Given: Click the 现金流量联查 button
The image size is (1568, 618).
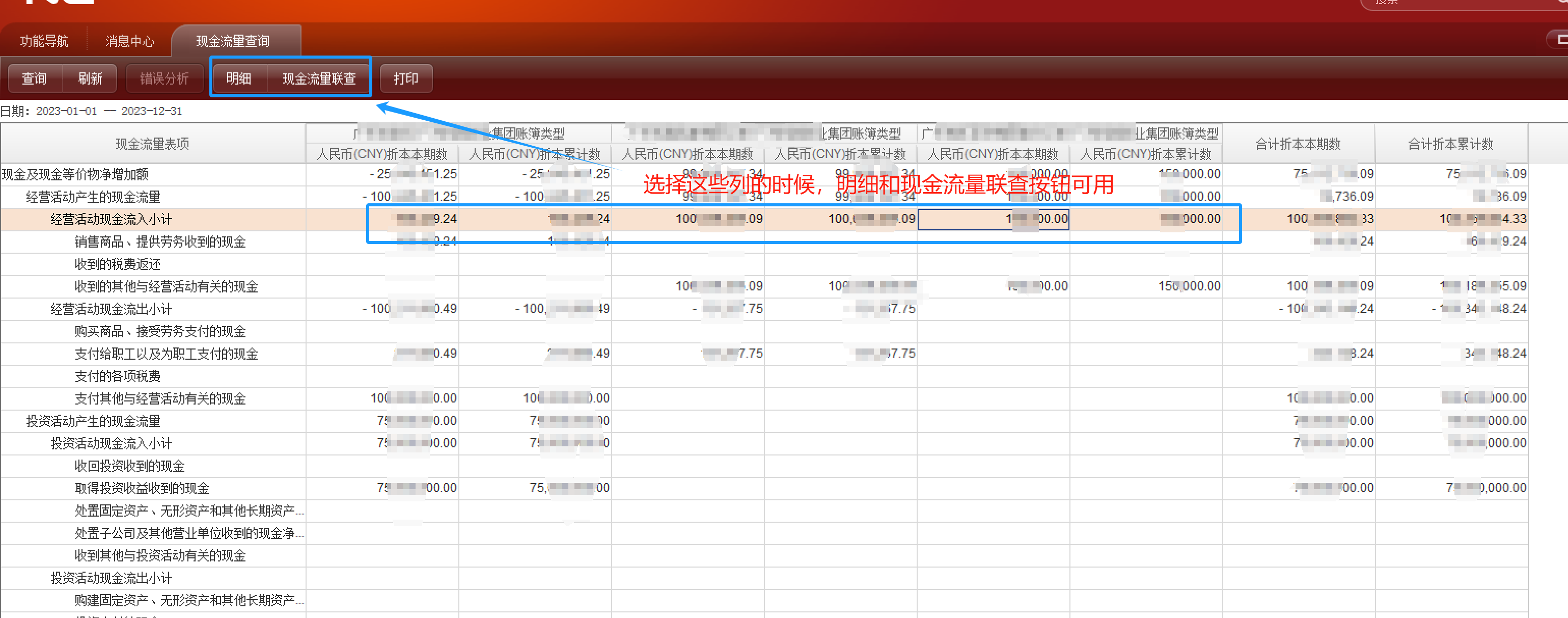Looking at the screenshot, I should [319, 78].
